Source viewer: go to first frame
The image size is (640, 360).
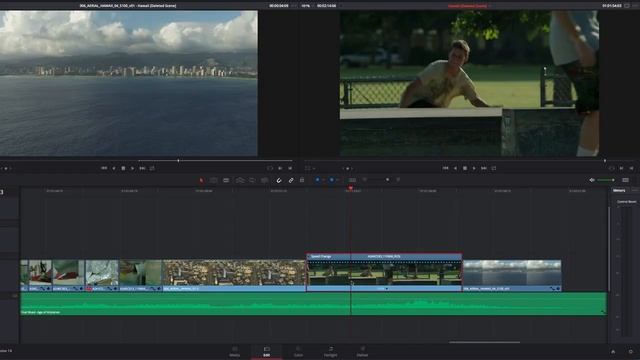coord(104,168)
